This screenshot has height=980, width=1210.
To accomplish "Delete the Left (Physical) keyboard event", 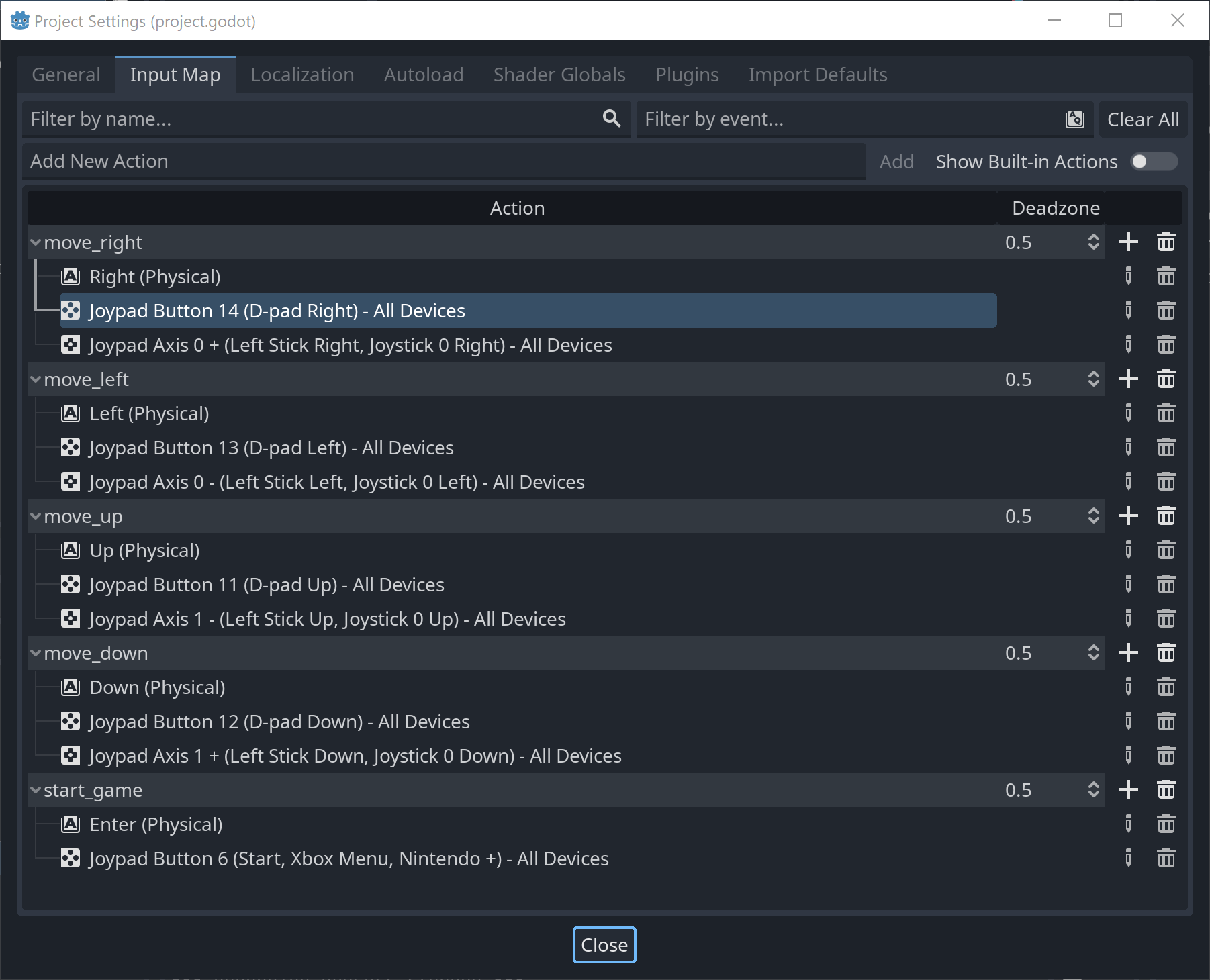I will 1166,413.
